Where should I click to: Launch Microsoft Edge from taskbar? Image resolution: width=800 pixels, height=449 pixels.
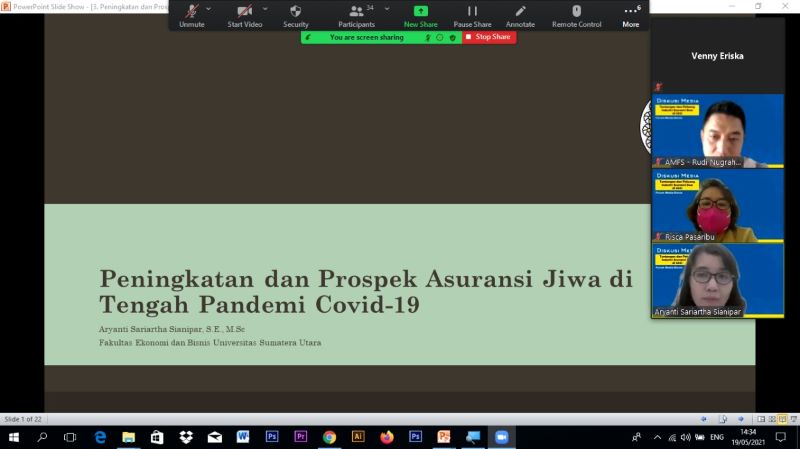101,437
